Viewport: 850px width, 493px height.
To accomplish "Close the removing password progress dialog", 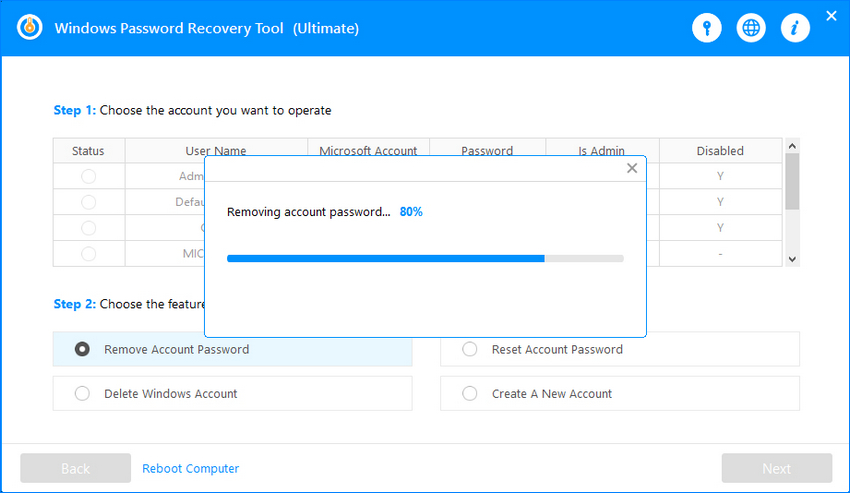I will click(x=632, y=168).
